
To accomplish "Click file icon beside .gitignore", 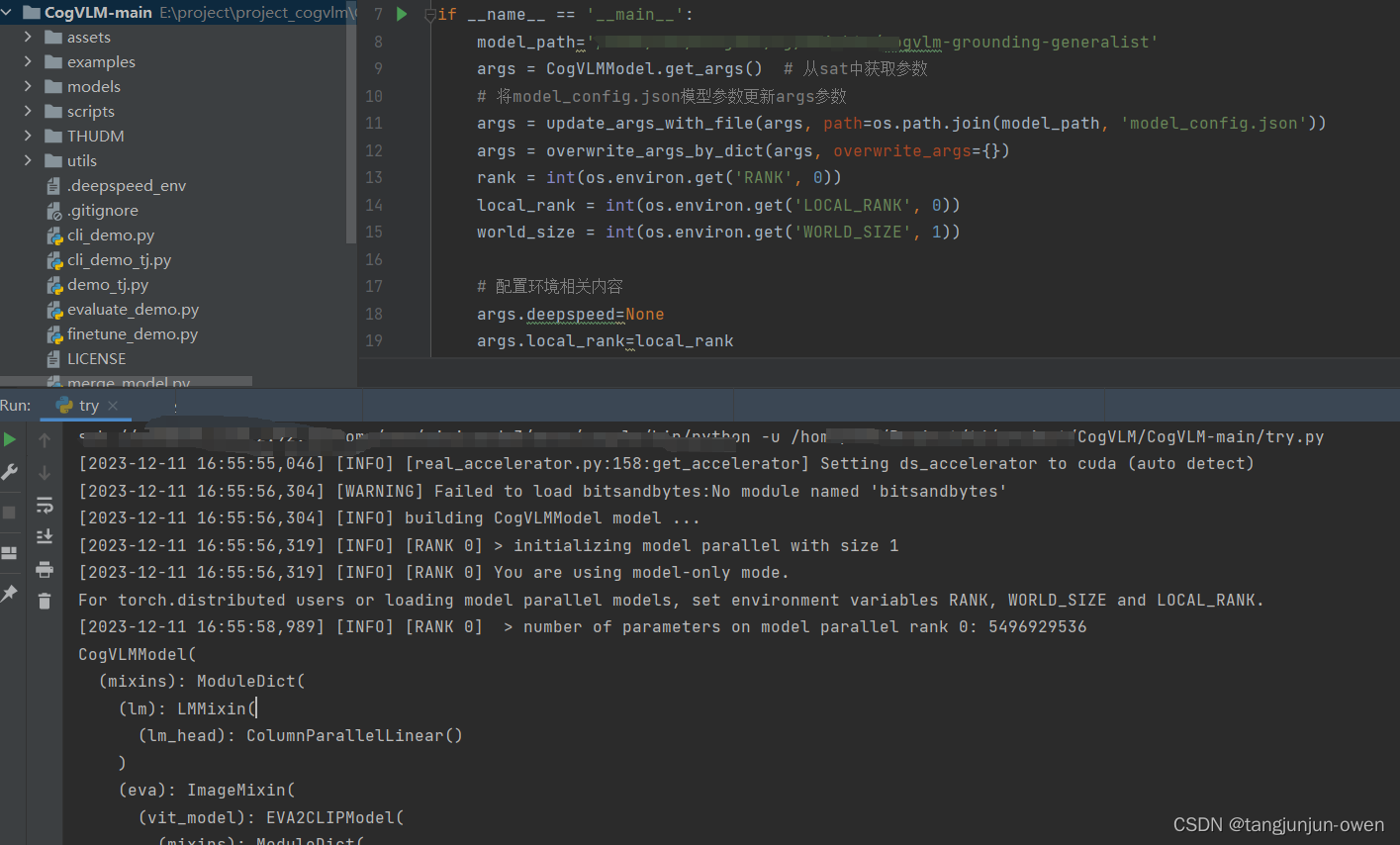I will tap(54, 211).
